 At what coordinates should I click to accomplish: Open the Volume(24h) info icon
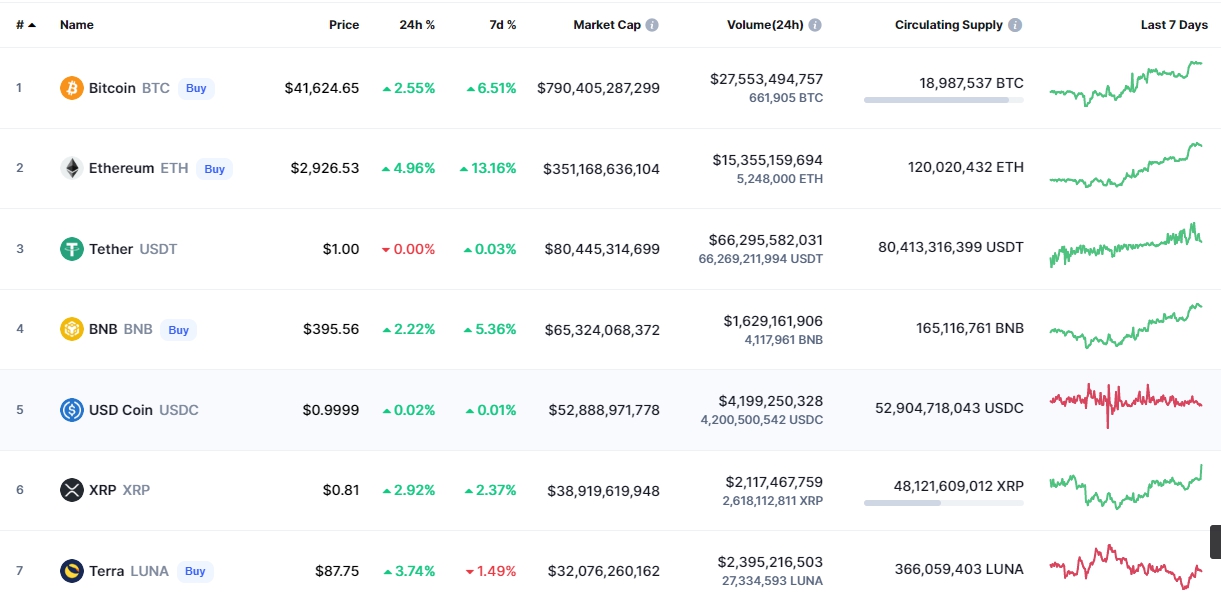[815, 25]
